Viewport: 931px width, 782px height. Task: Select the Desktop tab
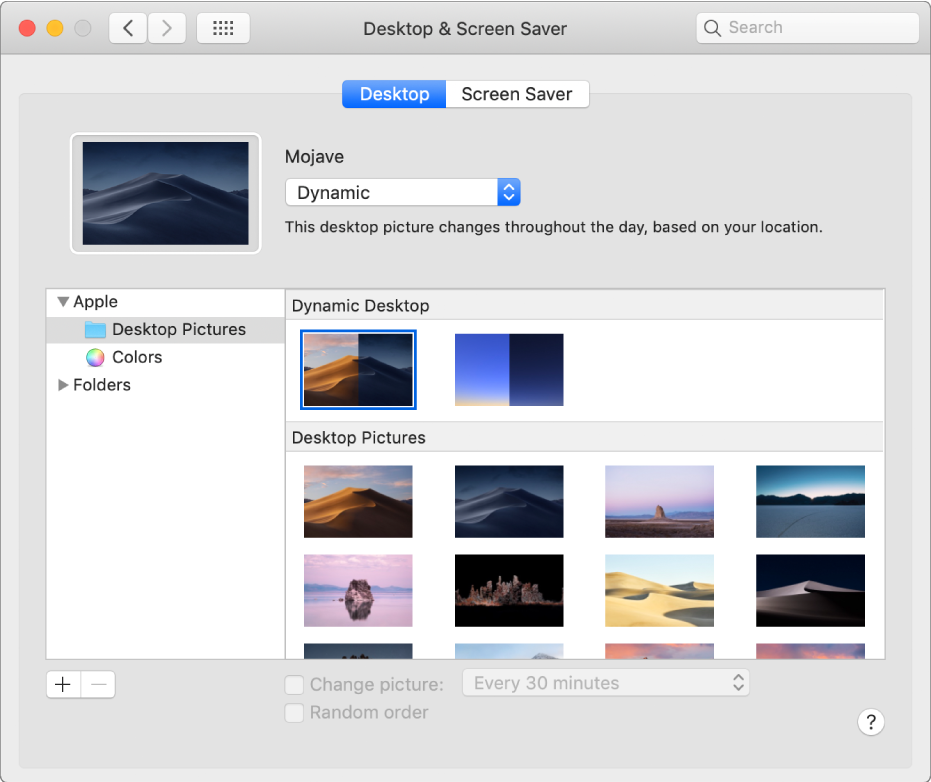coord(393,93)
